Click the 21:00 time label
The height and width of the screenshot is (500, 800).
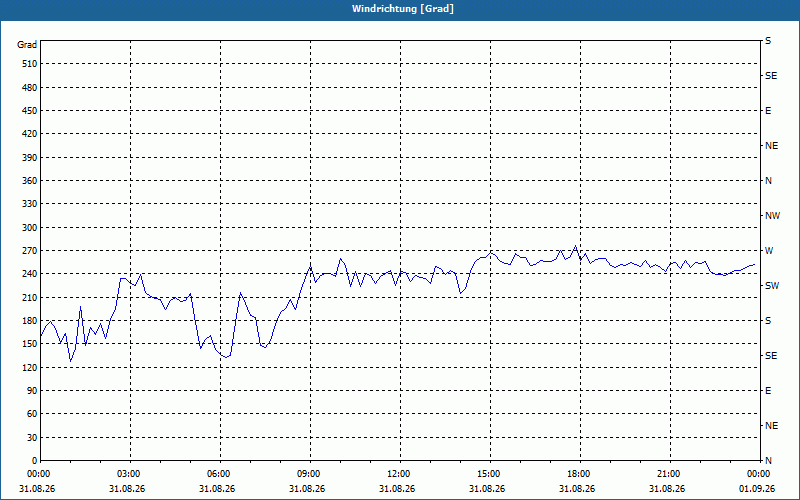click(x=668, y=474)
